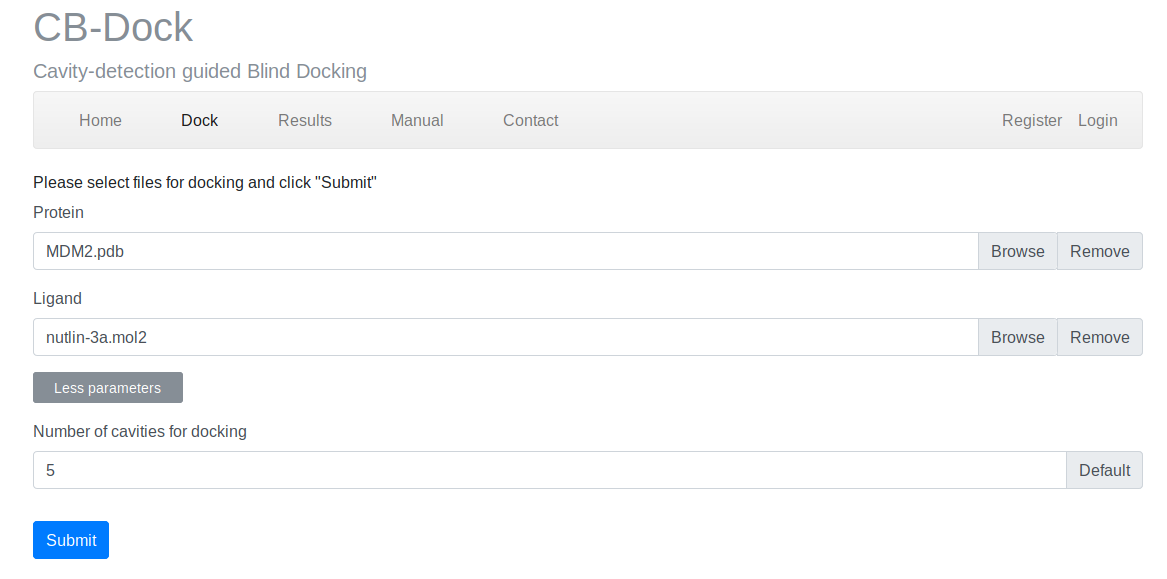Collapse extra options with Less parameters
Viewport: 1167px width, 579px height.
107,387
